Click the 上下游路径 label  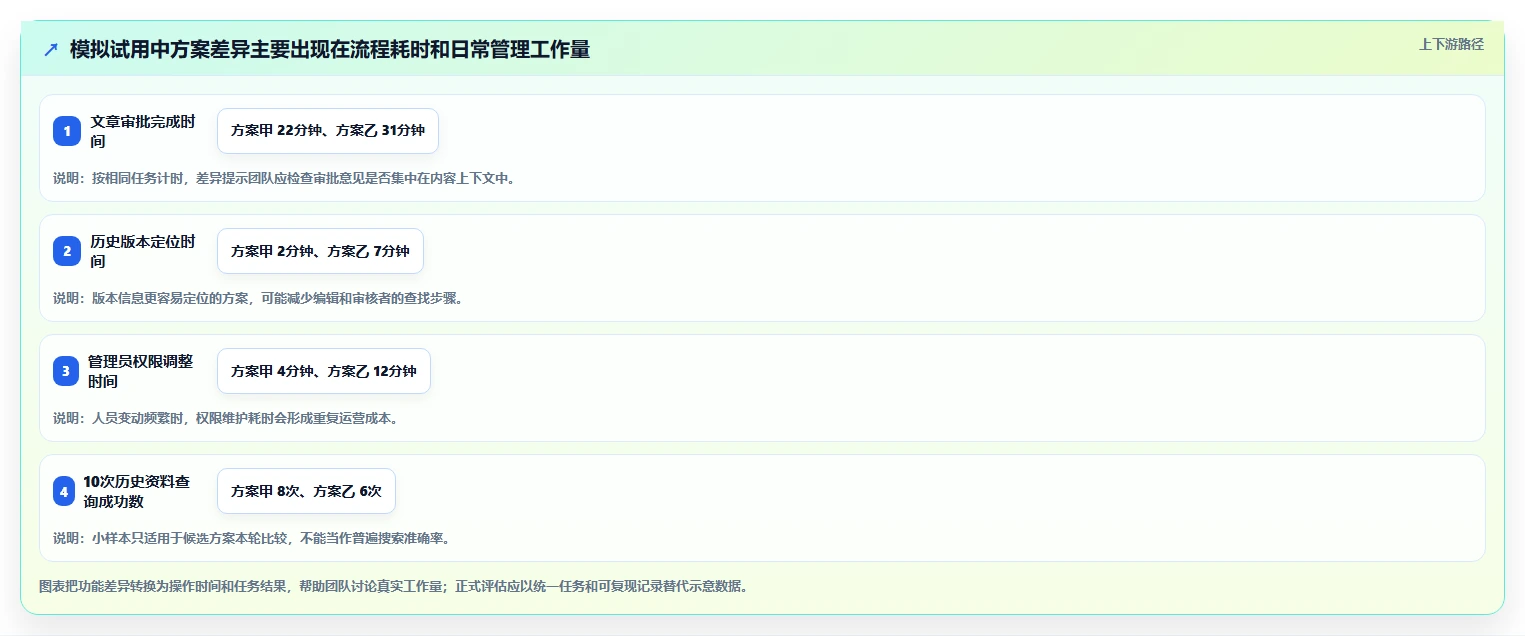click(x=1451, y=44)
